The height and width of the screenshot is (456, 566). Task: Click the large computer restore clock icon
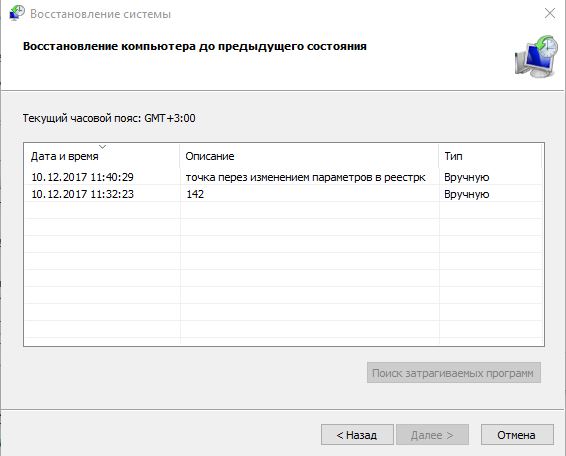tap(536, 56)
